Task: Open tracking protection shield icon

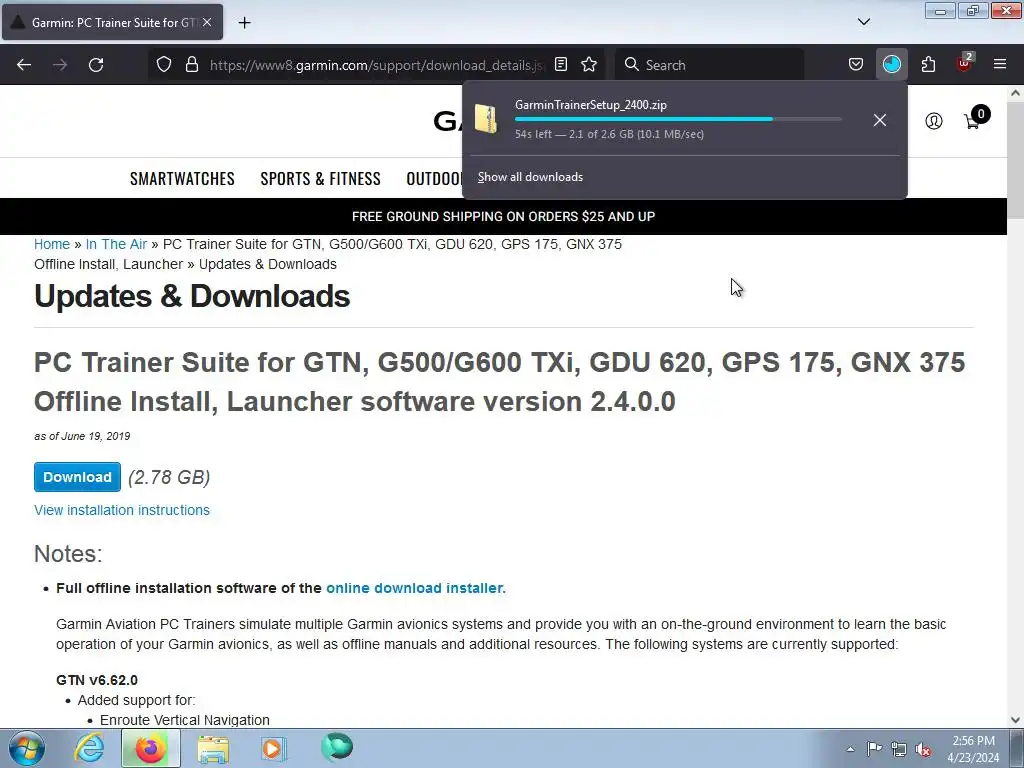Action: 164,65
